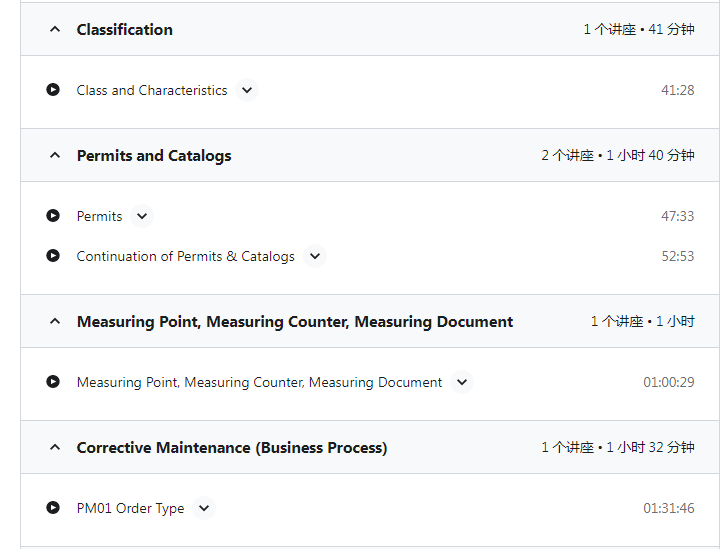The width and height of the screenshot is (728, 549).
Task: Click play icon next to PM01 Order Type
Action: (x=53, y=508)
